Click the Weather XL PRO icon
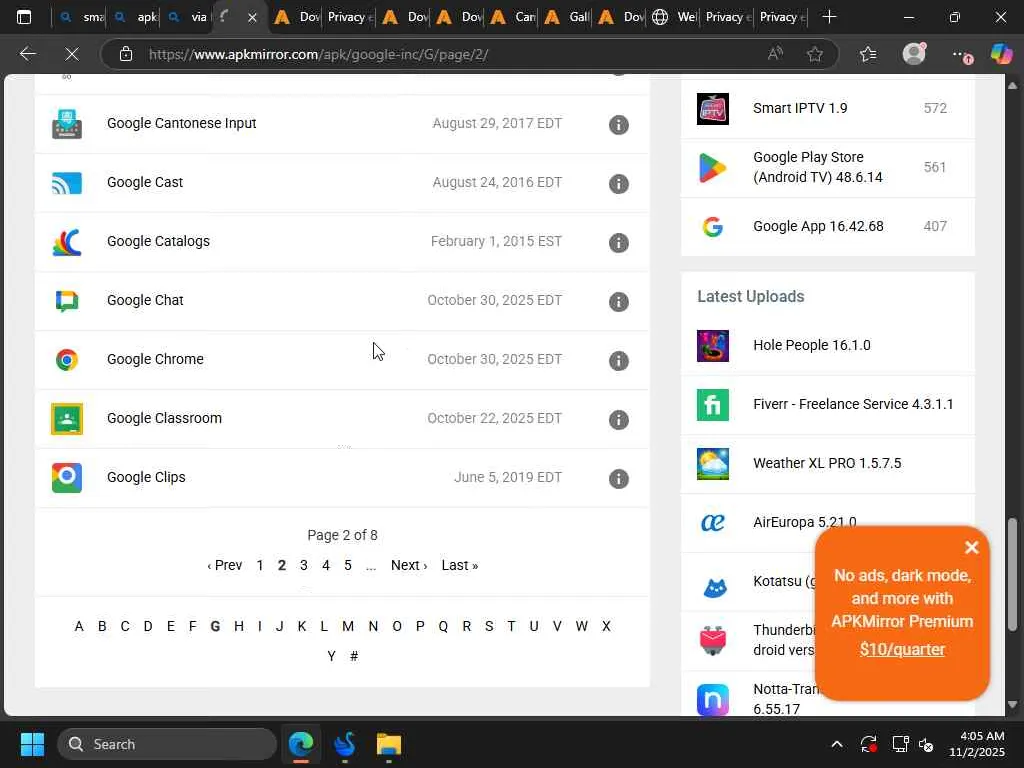 coord(712,464)
